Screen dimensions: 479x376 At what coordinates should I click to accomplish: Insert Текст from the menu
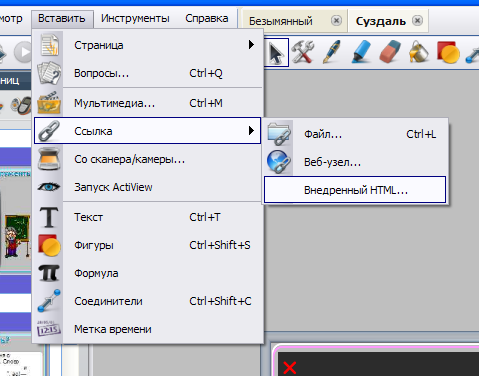(147, 217)
